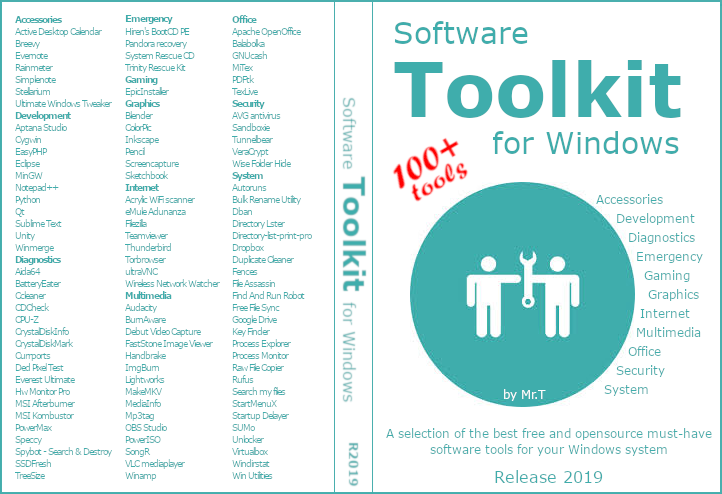Click the "for Windows" subtitle on front cover

pyautogui.click(x=586, y=143)
